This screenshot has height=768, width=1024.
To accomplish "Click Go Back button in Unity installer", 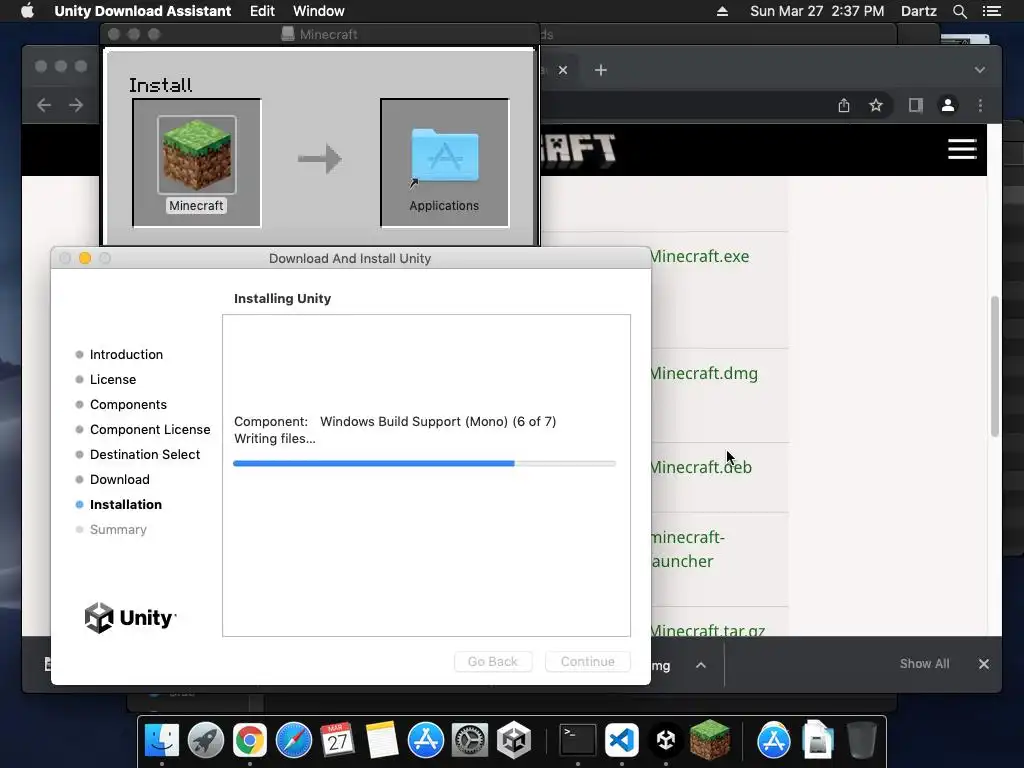I will [492, 662].
